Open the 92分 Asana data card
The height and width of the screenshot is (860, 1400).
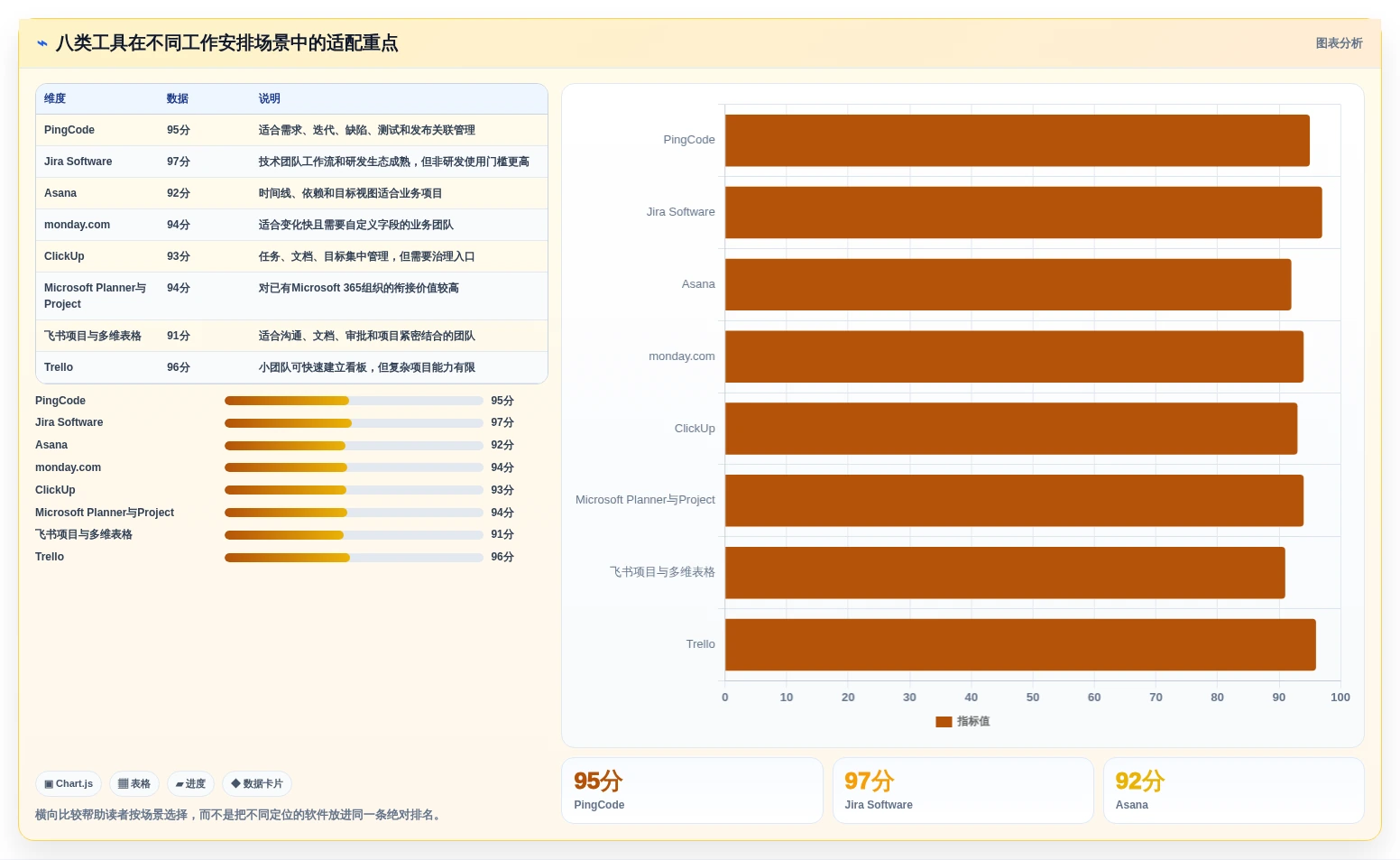[1233, 791]
